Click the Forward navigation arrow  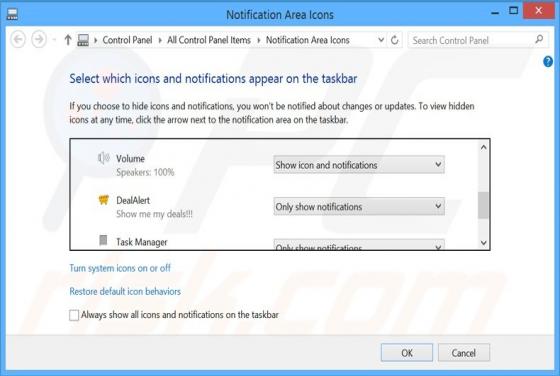point(39,39)
